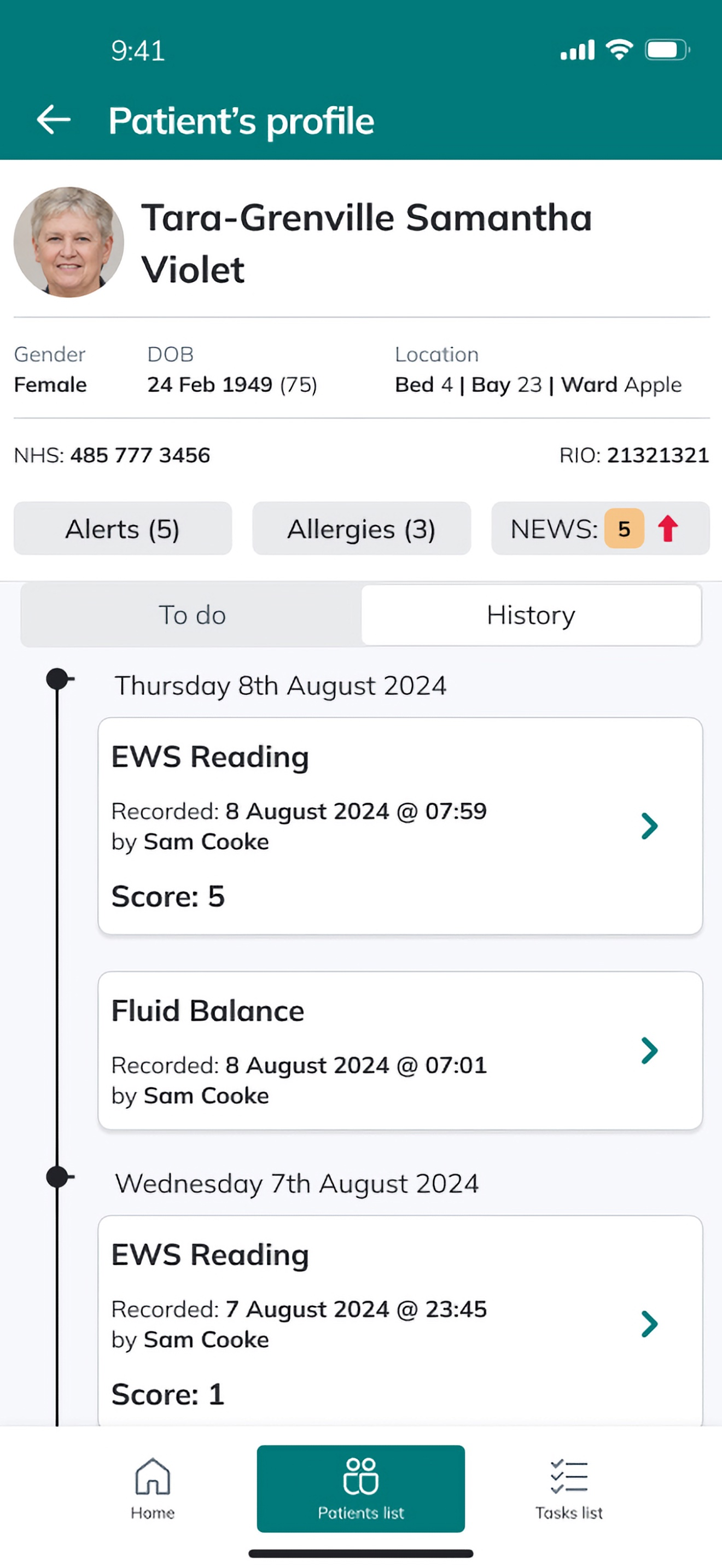Open chevron on 23:45 EWS Reading
This screenshot has height=1568, width=722.
(650, 1324)
